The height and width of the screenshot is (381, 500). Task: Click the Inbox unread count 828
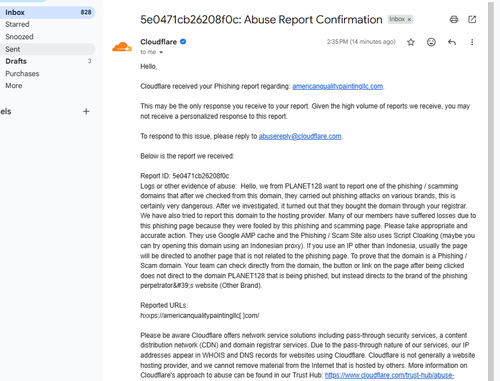(x=86, y=12)
